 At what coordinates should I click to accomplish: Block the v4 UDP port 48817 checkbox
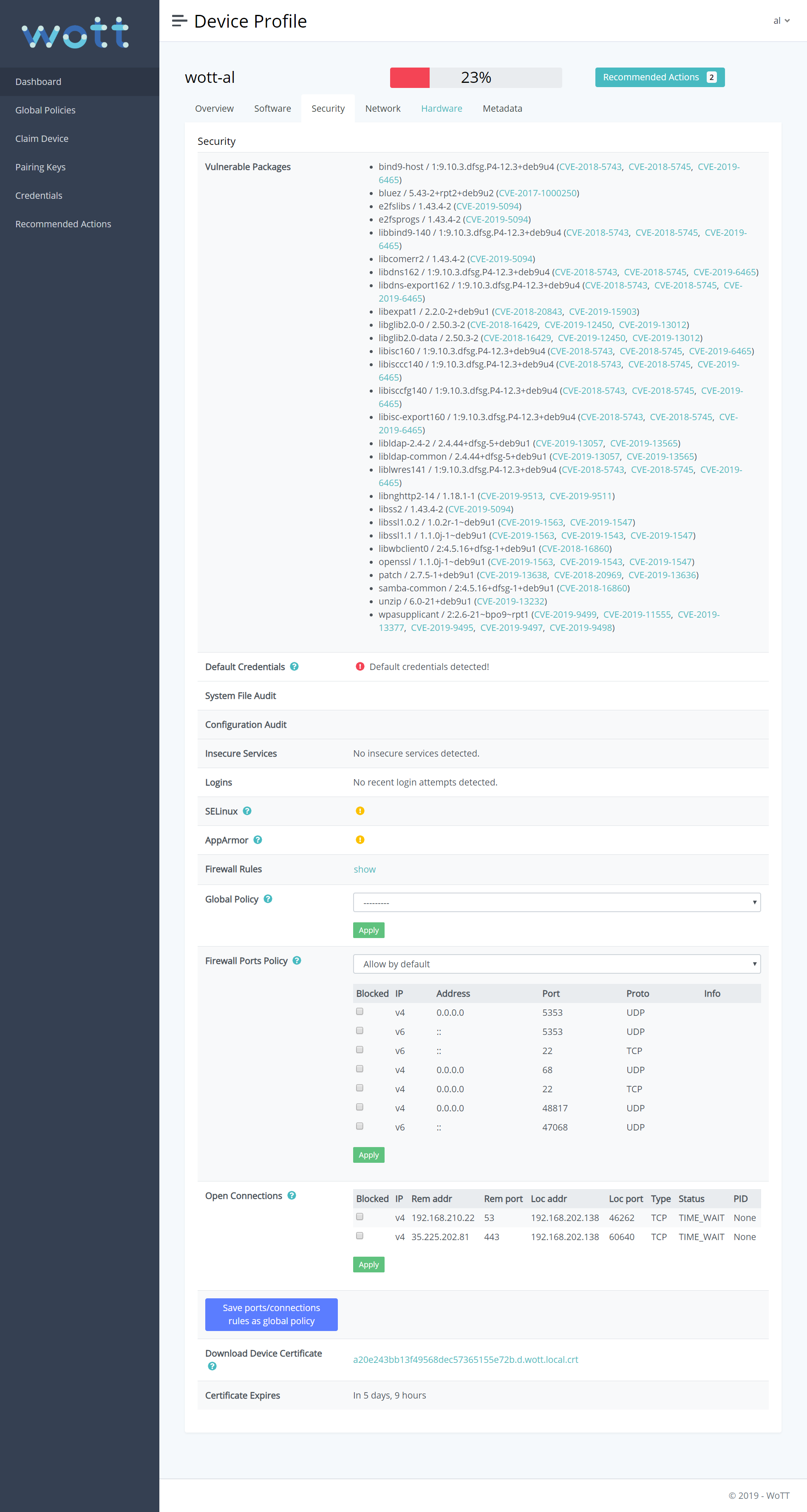(x=360, y=1107)
